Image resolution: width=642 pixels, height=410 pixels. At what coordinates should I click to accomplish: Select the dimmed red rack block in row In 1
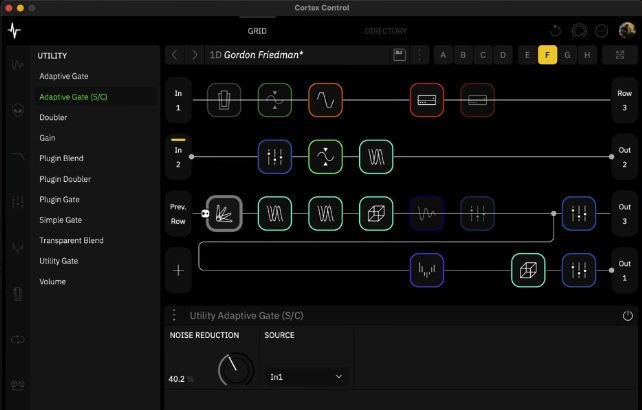(x=477, y=100)
